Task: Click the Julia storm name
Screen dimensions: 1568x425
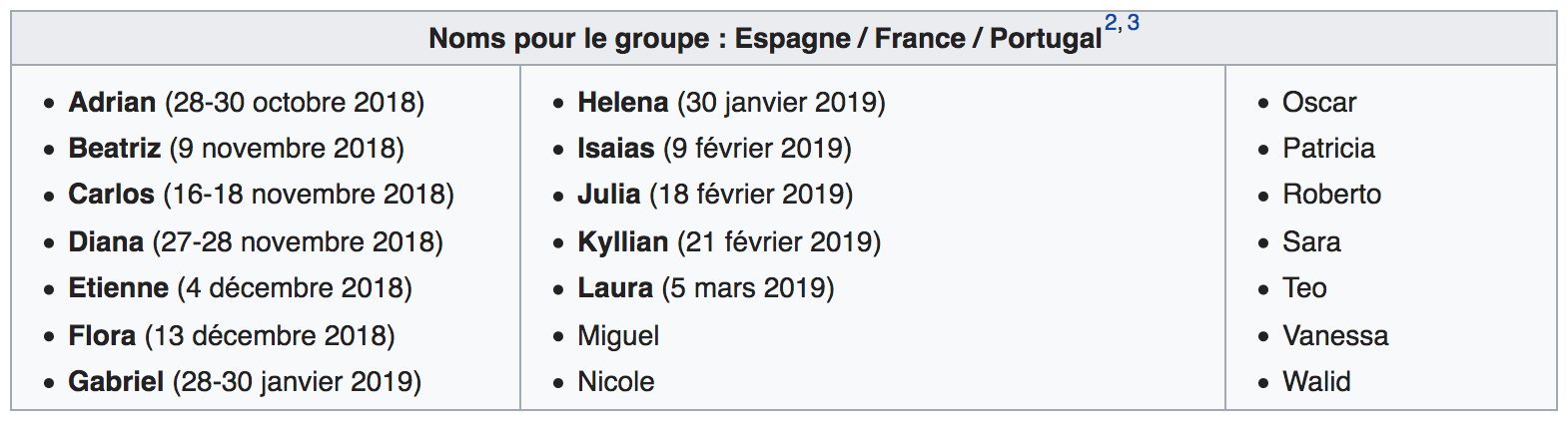Action: pyautogui.click(x=608, y=195)
